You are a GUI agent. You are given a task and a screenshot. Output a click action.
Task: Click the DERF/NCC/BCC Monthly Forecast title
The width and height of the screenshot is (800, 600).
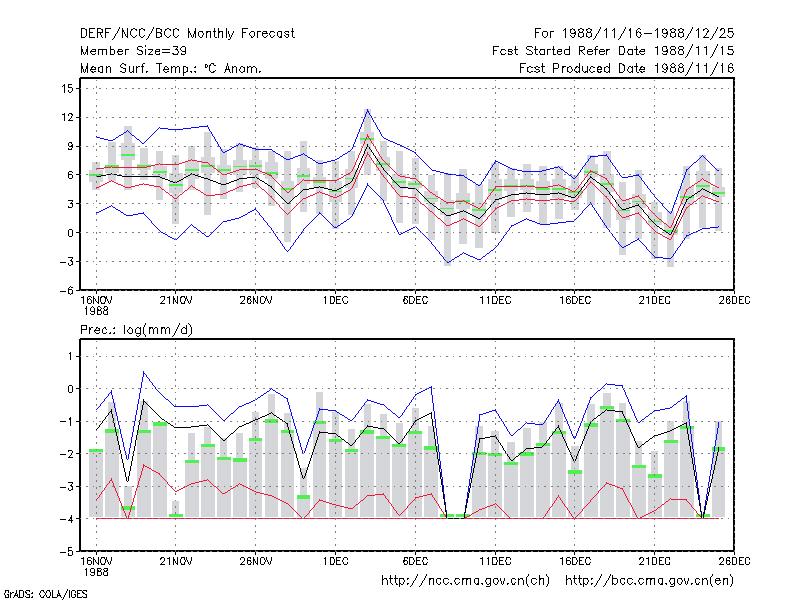[x=187, y=34]
